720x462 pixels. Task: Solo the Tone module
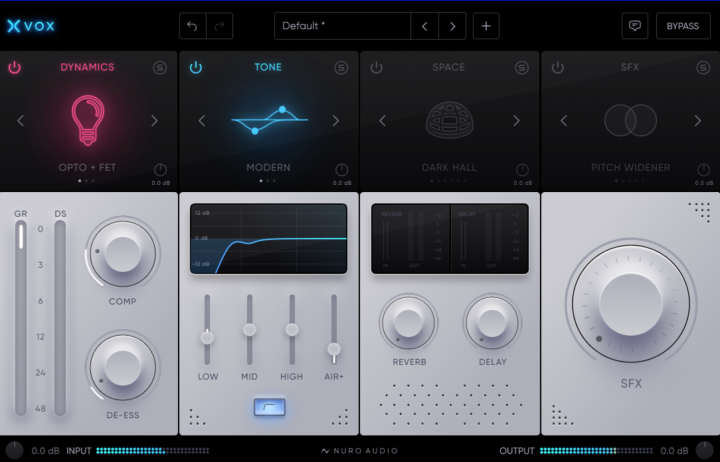pos(341,68)
